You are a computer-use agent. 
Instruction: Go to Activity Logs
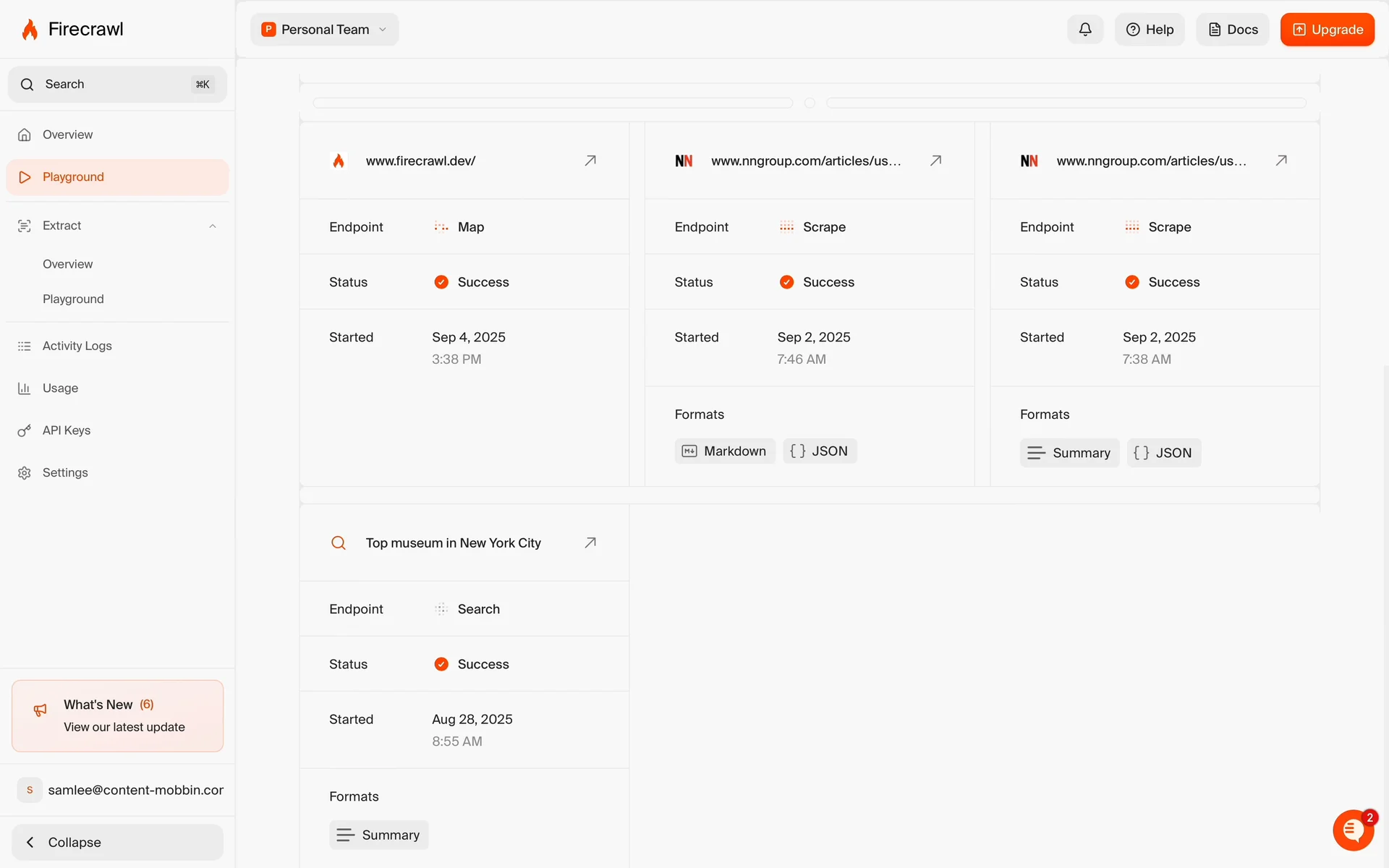[77, 346]
